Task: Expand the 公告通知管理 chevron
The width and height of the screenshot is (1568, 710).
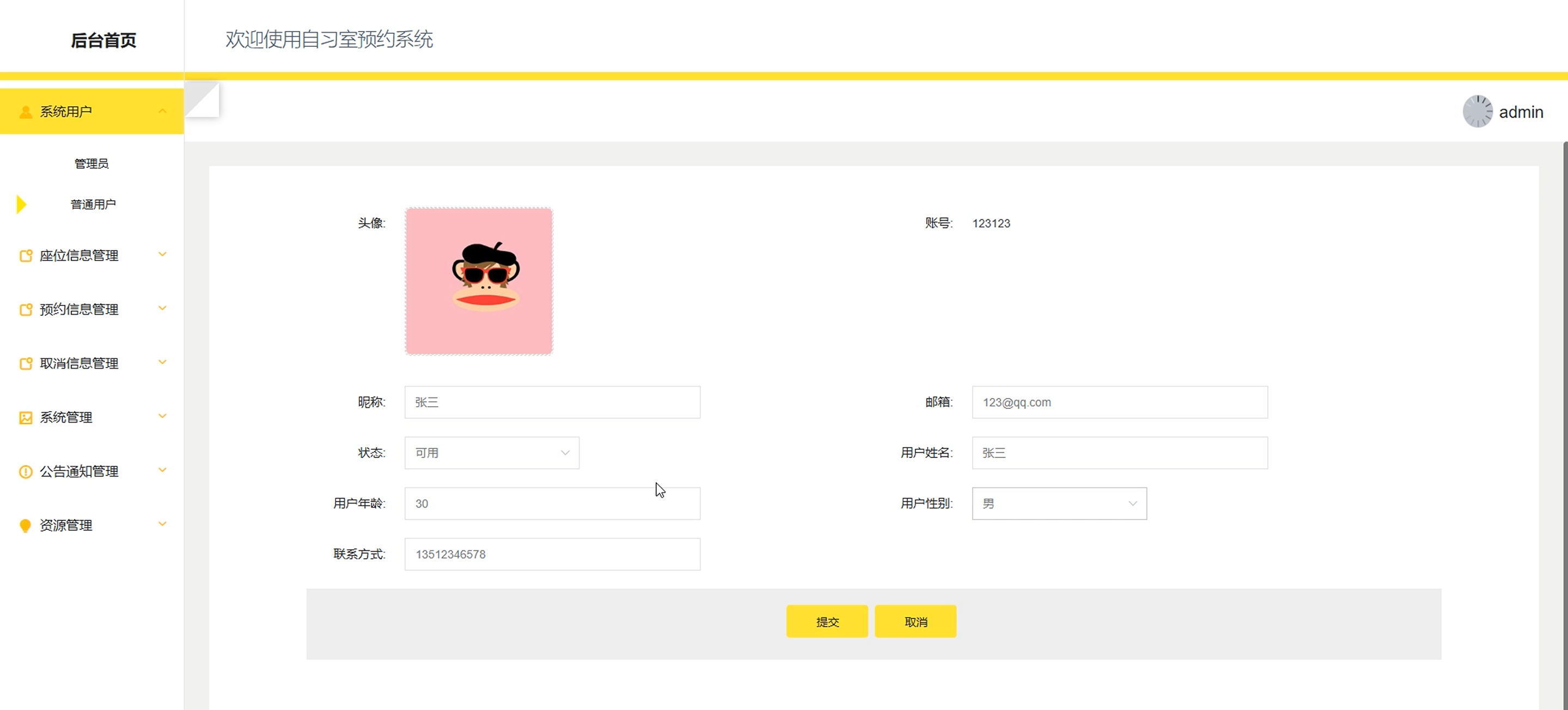Action: pyautogui.click(x=162, y=470)
